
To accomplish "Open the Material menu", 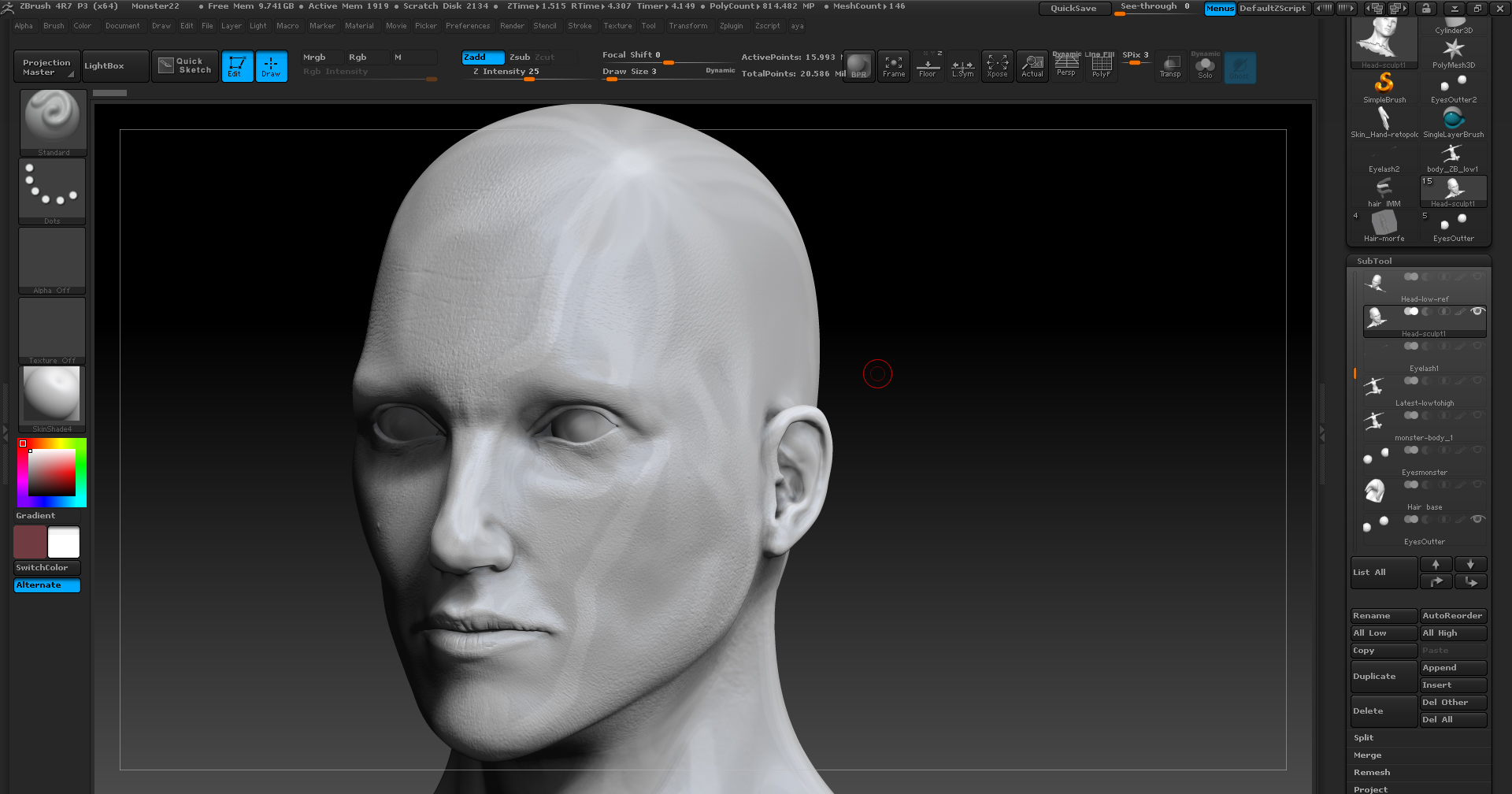I will pos(359,26).
